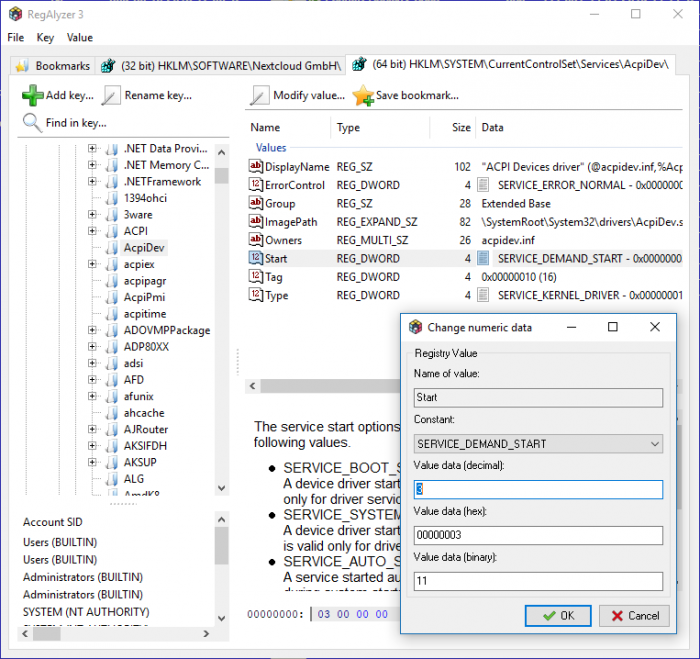
Task: Click the AcpiDev folder icon in tree
Action: 112,248
